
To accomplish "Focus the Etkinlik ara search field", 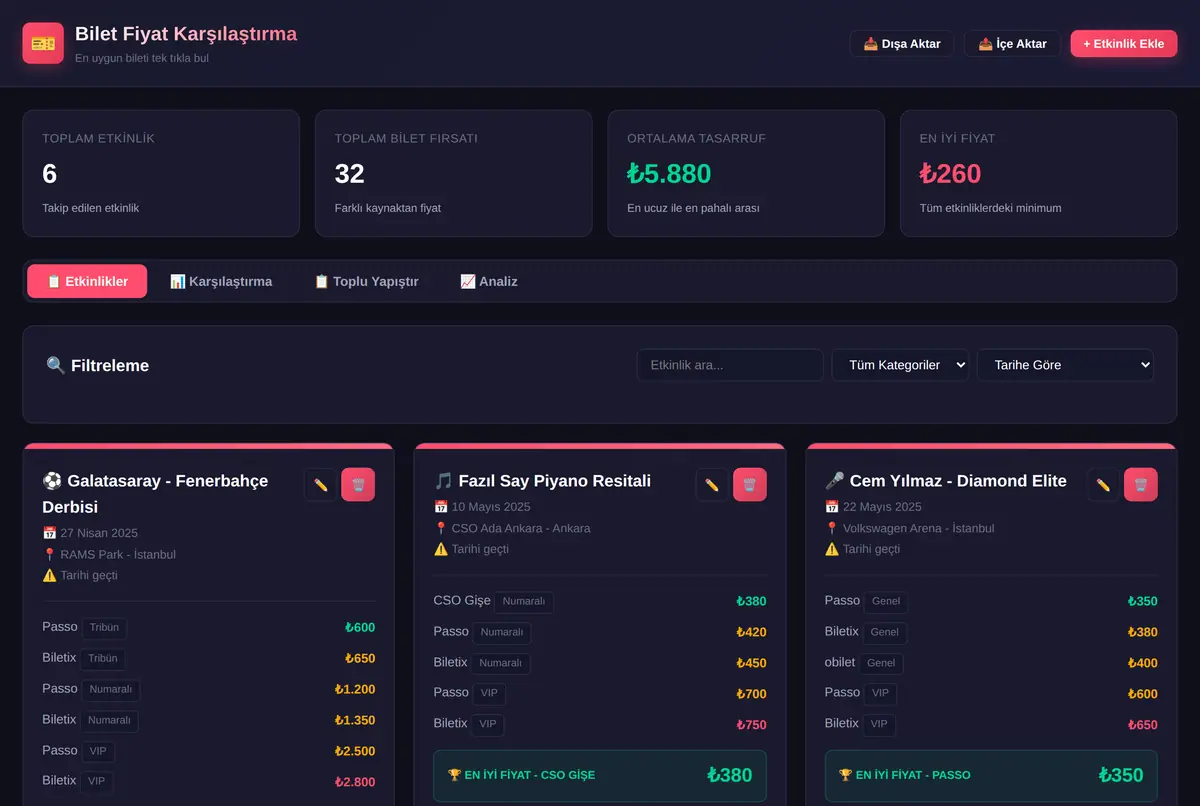I will pos(730,365).
